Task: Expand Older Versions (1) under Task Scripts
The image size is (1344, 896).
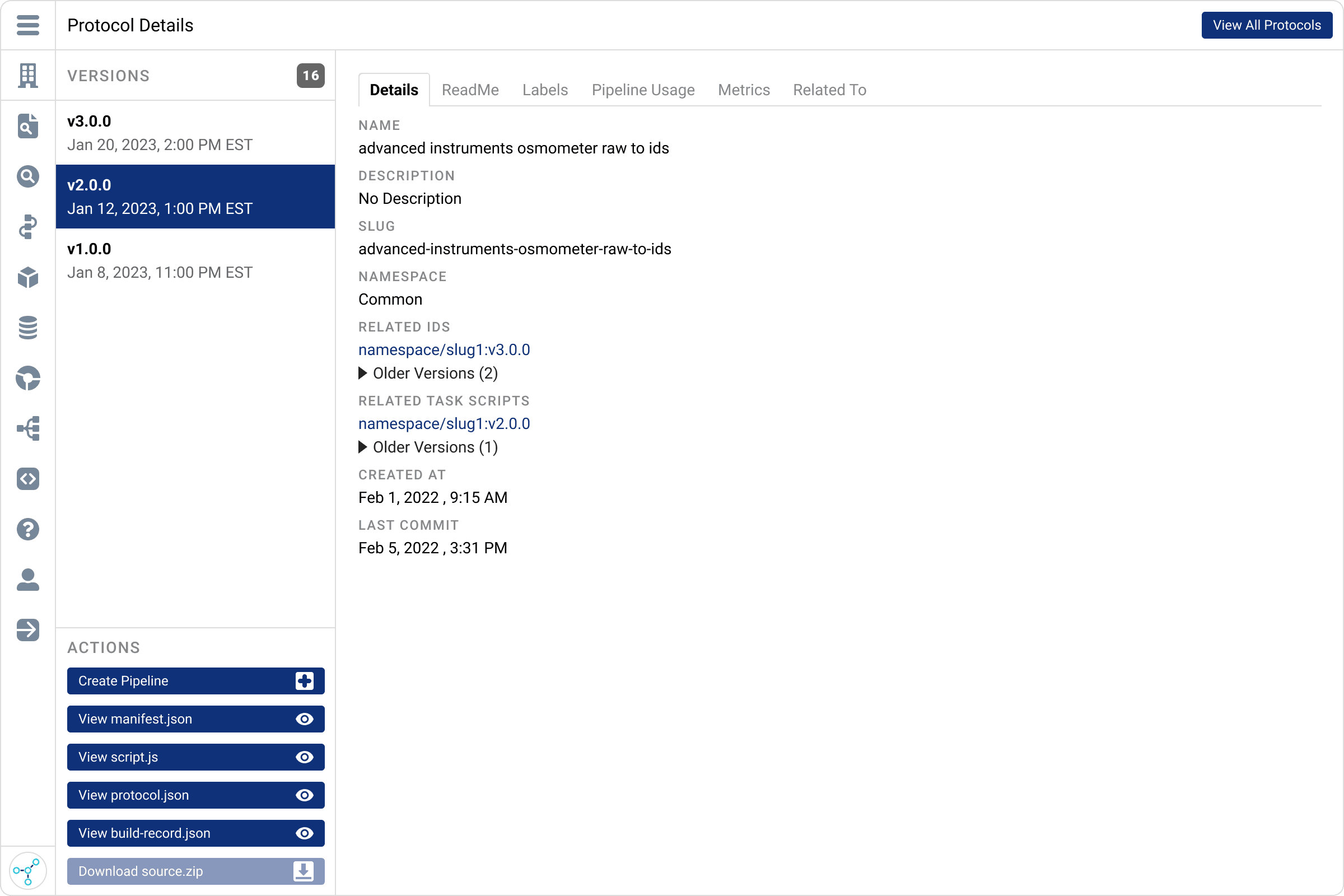Action: click(428, 447)
